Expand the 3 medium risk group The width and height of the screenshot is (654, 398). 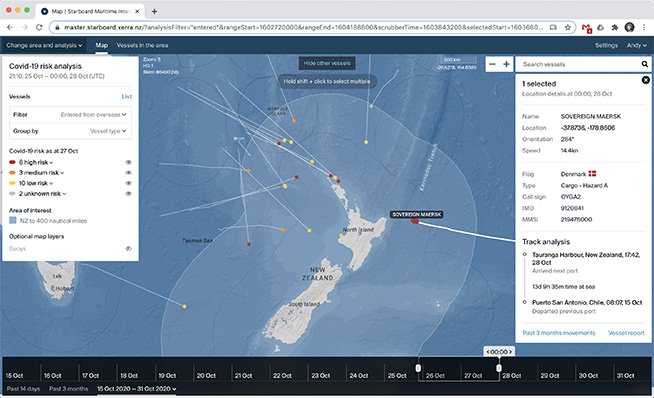41,173
